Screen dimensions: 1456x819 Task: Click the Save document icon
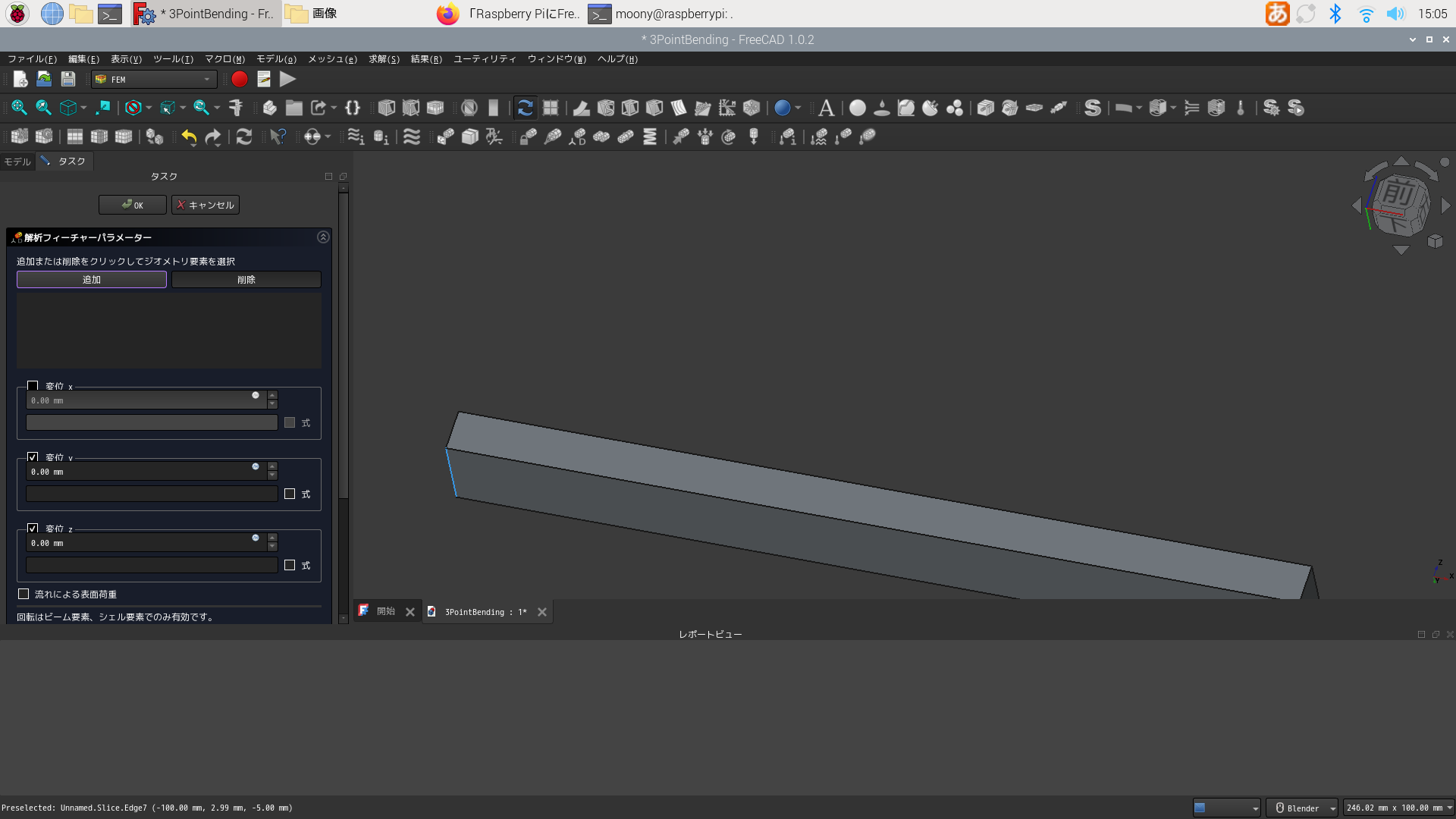pyautogui.click(x=68, y=79)
